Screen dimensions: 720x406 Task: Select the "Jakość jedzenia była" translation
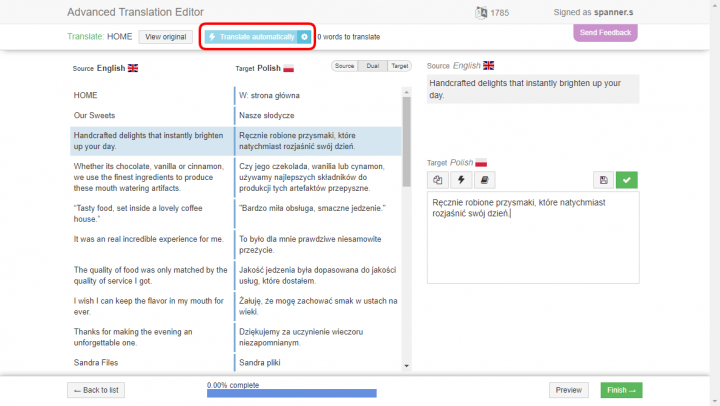tap(318, 276)
